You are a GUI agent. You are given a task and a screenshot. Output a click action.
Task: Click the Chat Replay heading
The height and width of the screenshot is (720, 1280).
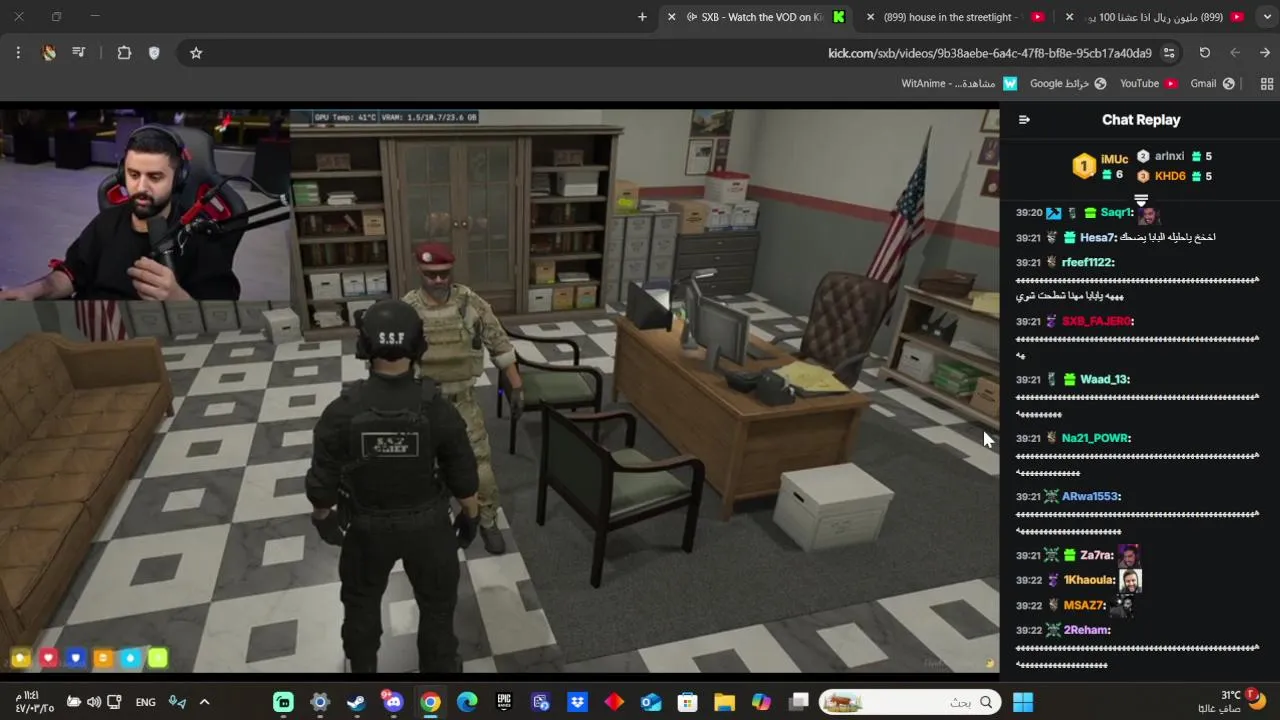coord(1141,120)
